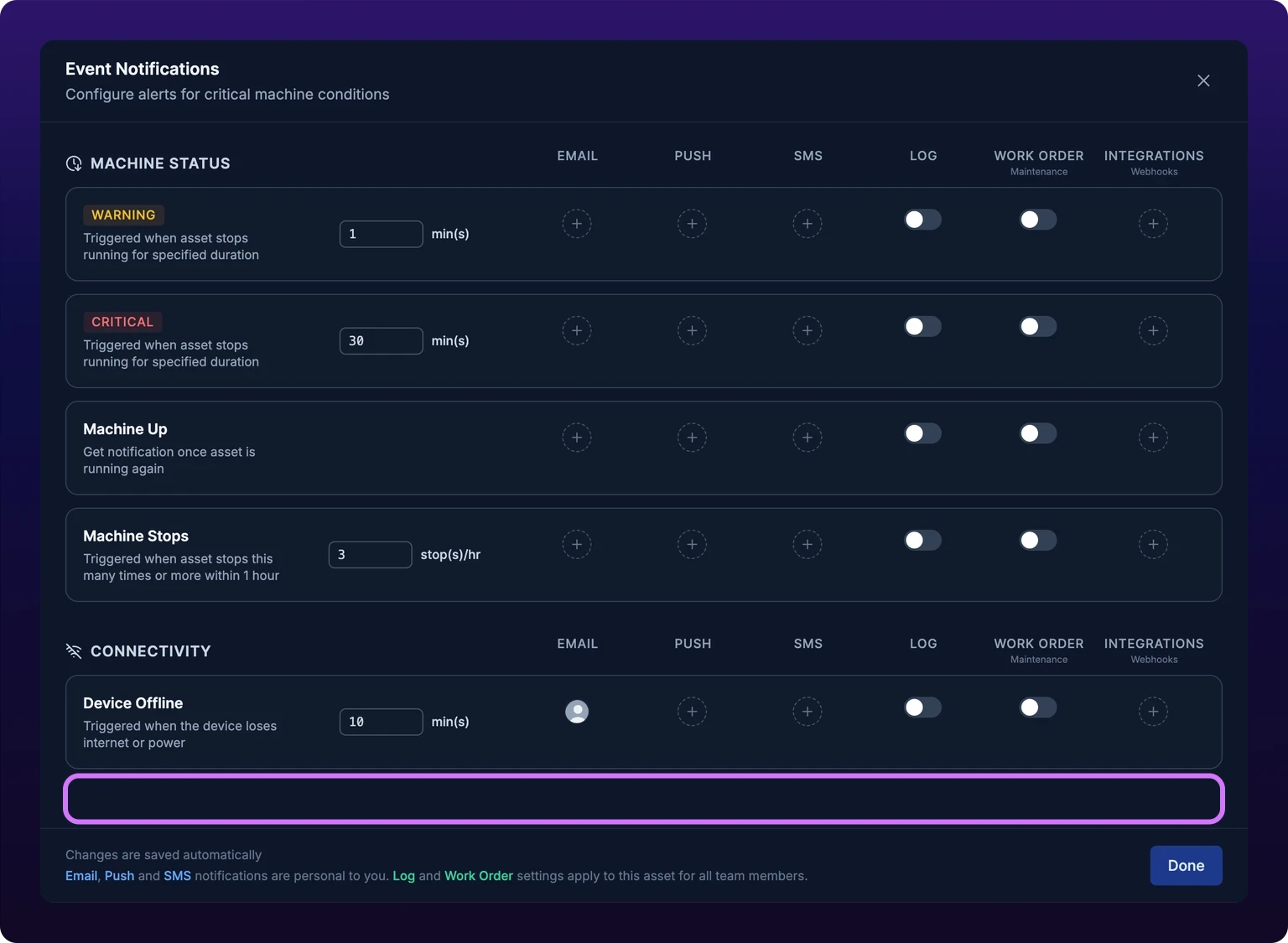1288x943 pixels.
Task: Add push recipient for WARNING alert
Action: pos(692,224)
